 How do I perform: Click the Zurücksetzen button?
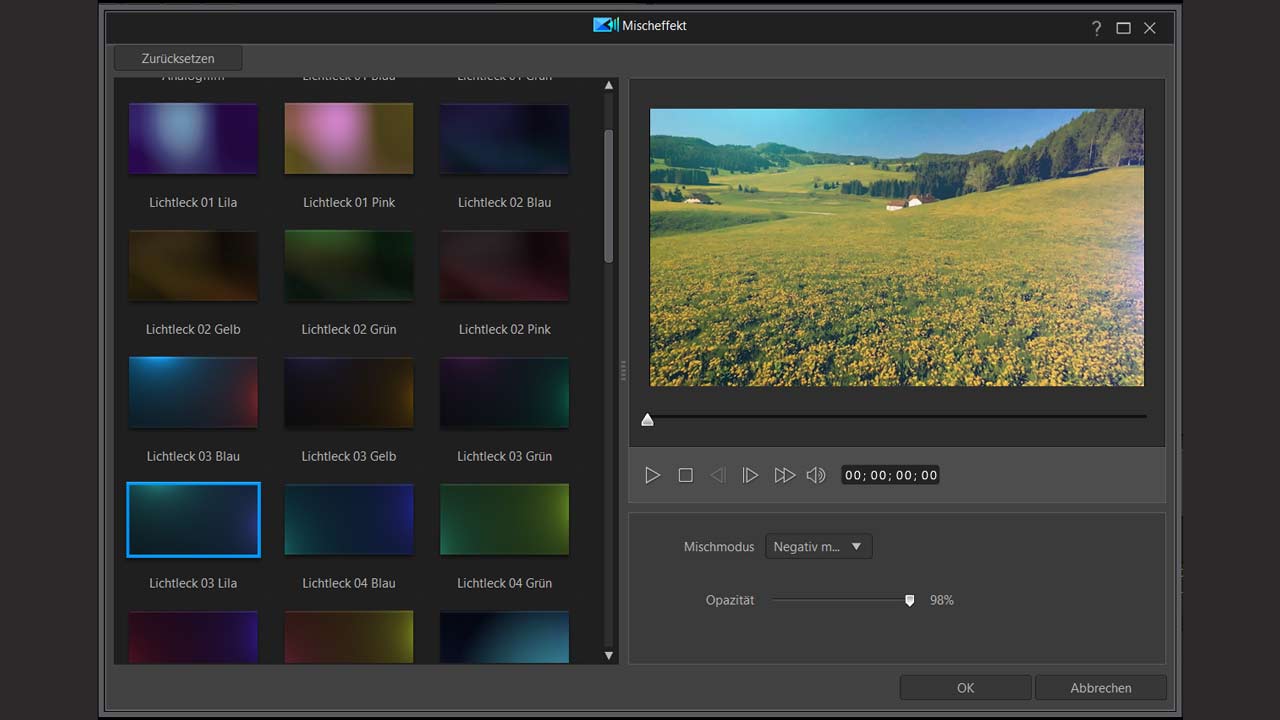click(x=178, y=58)
